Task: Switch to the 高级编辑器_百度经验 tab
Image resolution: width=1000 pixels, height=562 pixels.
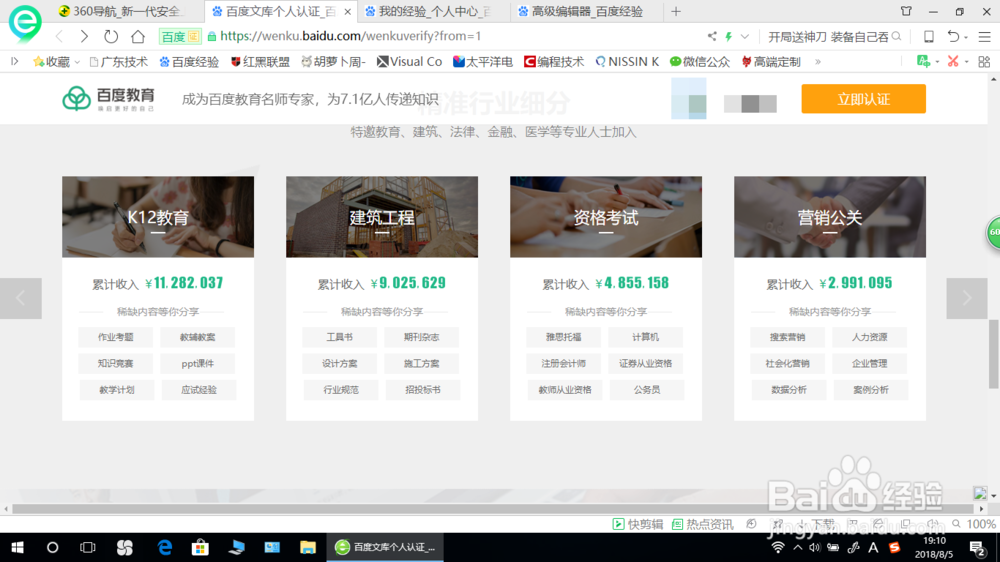Action: pos(587,11)
